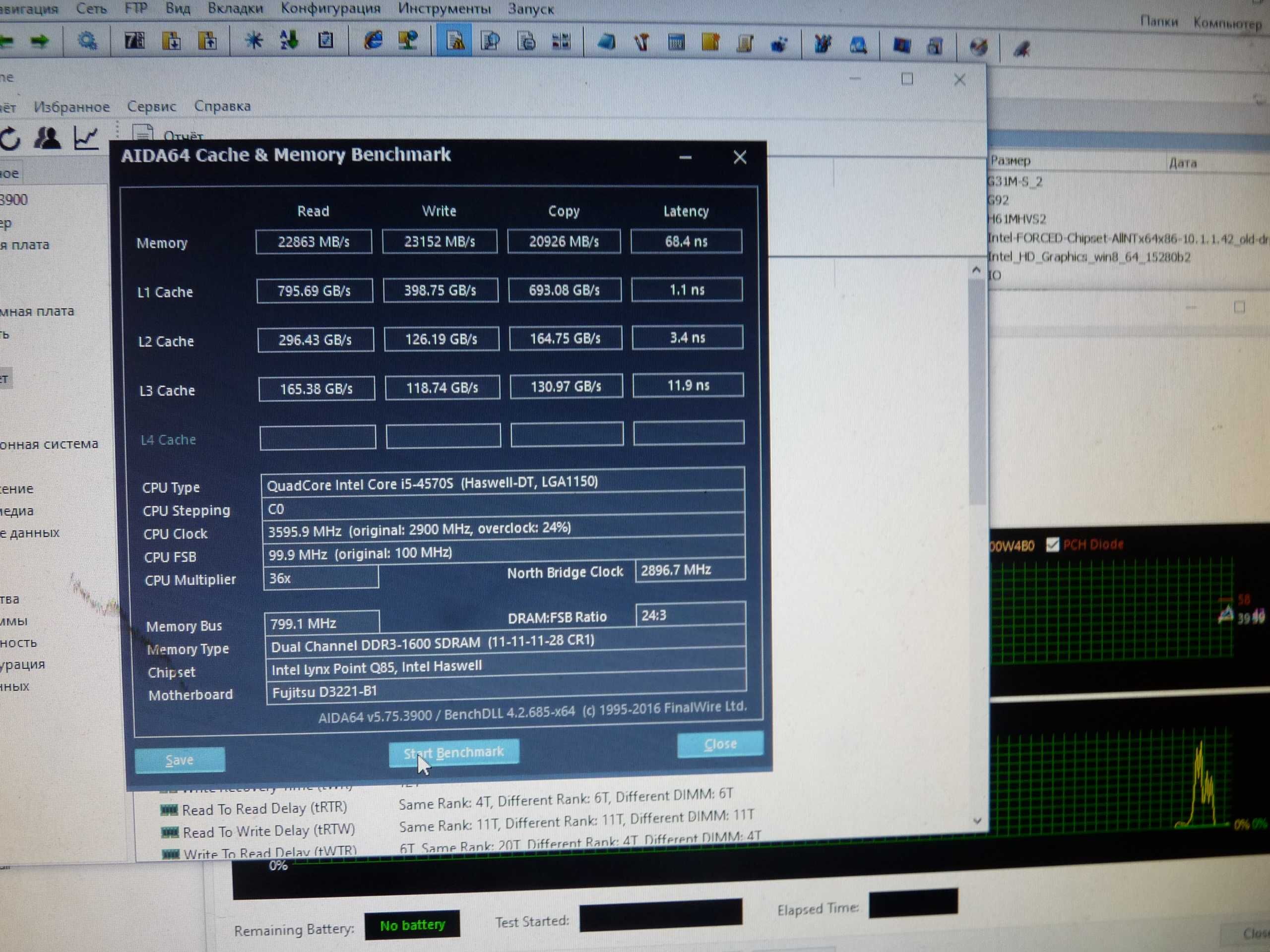Click the pack files icon with down arrow
This screenshot has height=952, width=1270.
pyautogui.click(x=171, y=41)
